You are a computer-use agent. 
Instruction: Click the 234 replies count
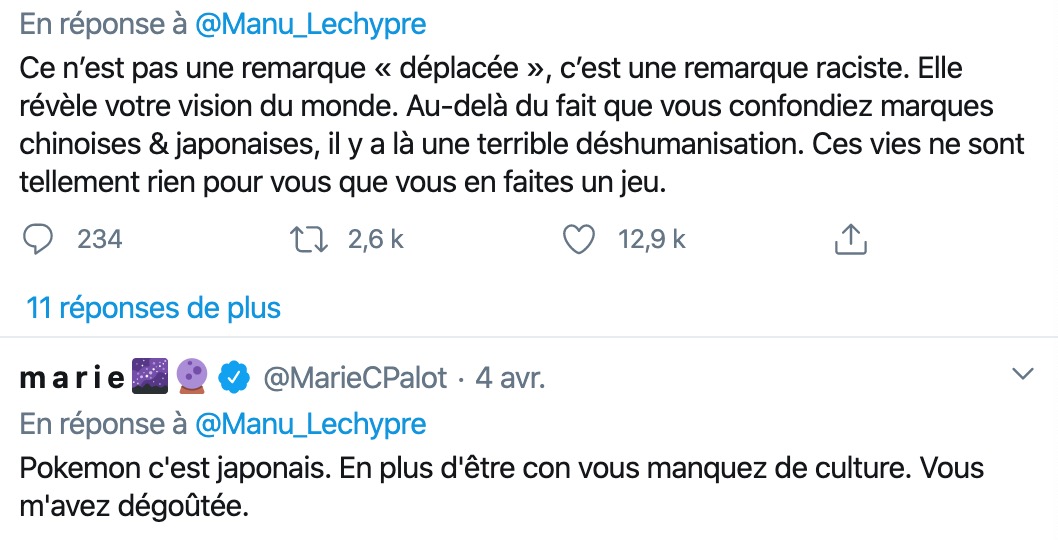pos(99,239)
